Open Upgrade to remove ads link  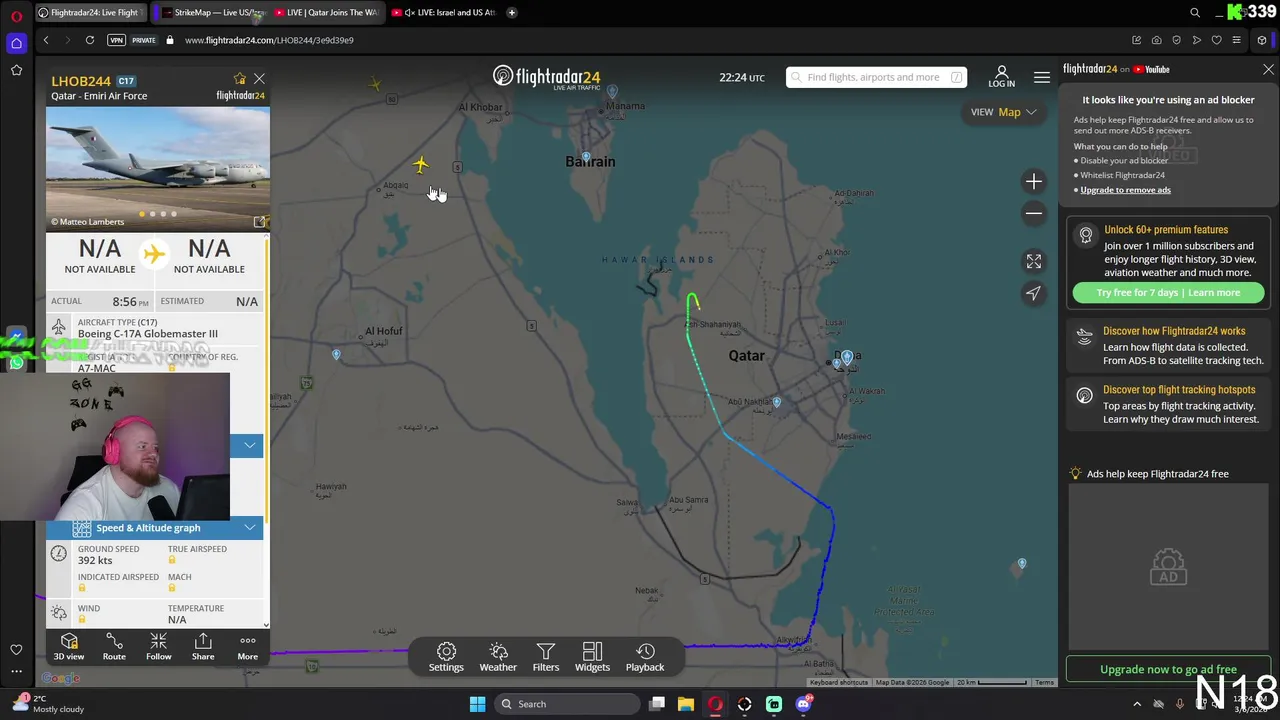tap(1125, 190)
